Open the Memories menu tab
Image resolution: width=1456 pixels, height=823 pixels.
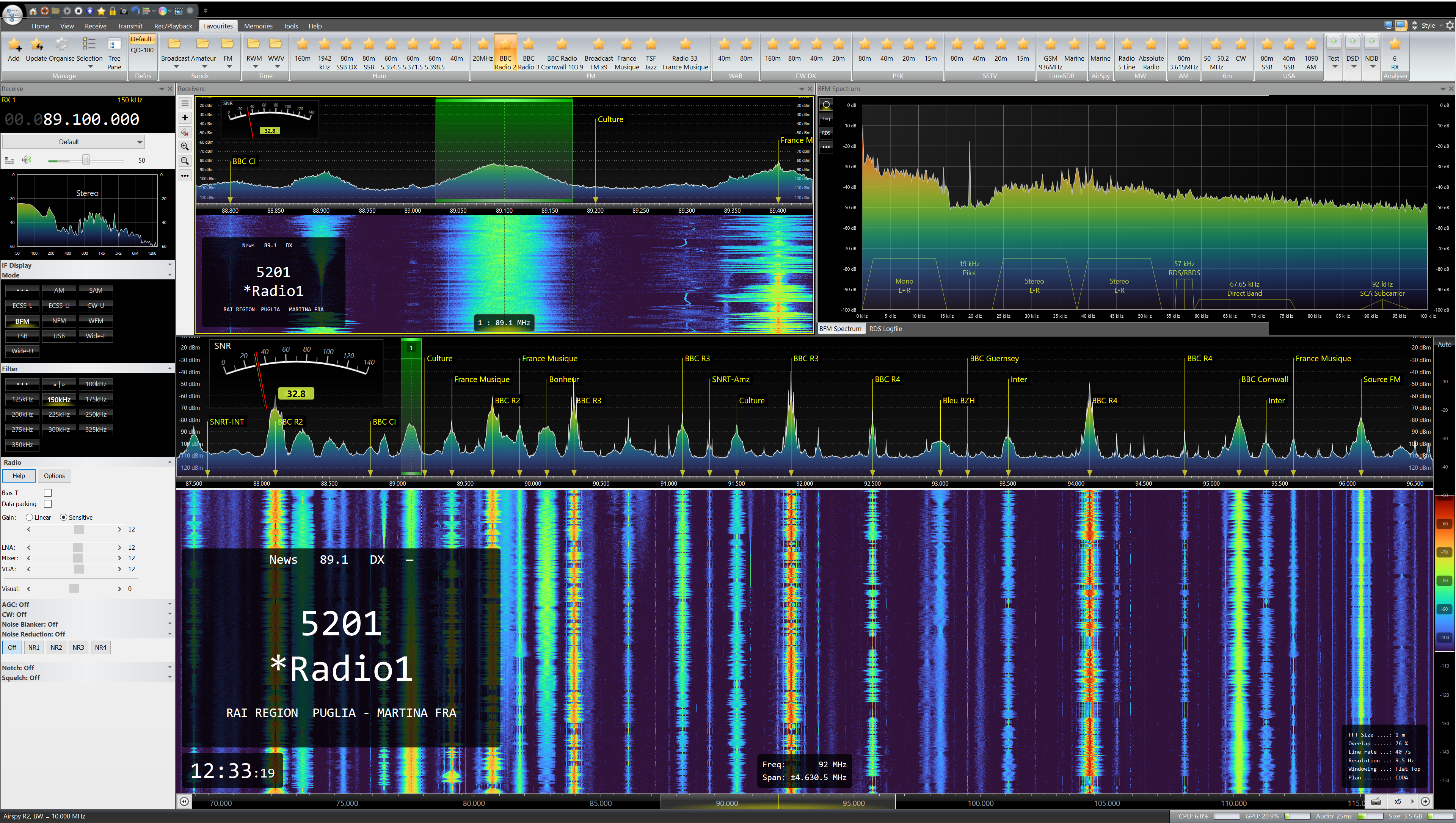[258, 26]
